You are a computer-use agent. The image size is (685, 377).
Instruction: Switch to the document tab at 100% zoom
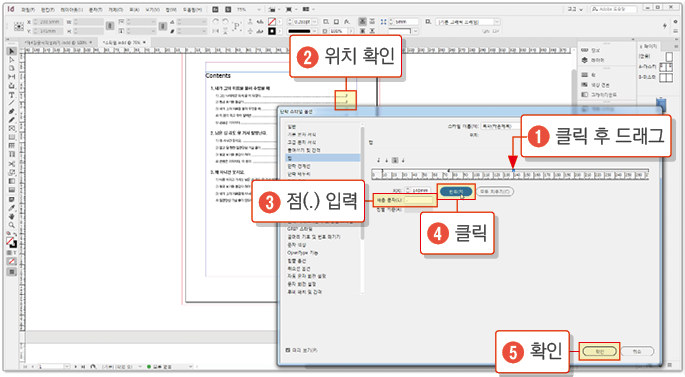pos(56,42)
